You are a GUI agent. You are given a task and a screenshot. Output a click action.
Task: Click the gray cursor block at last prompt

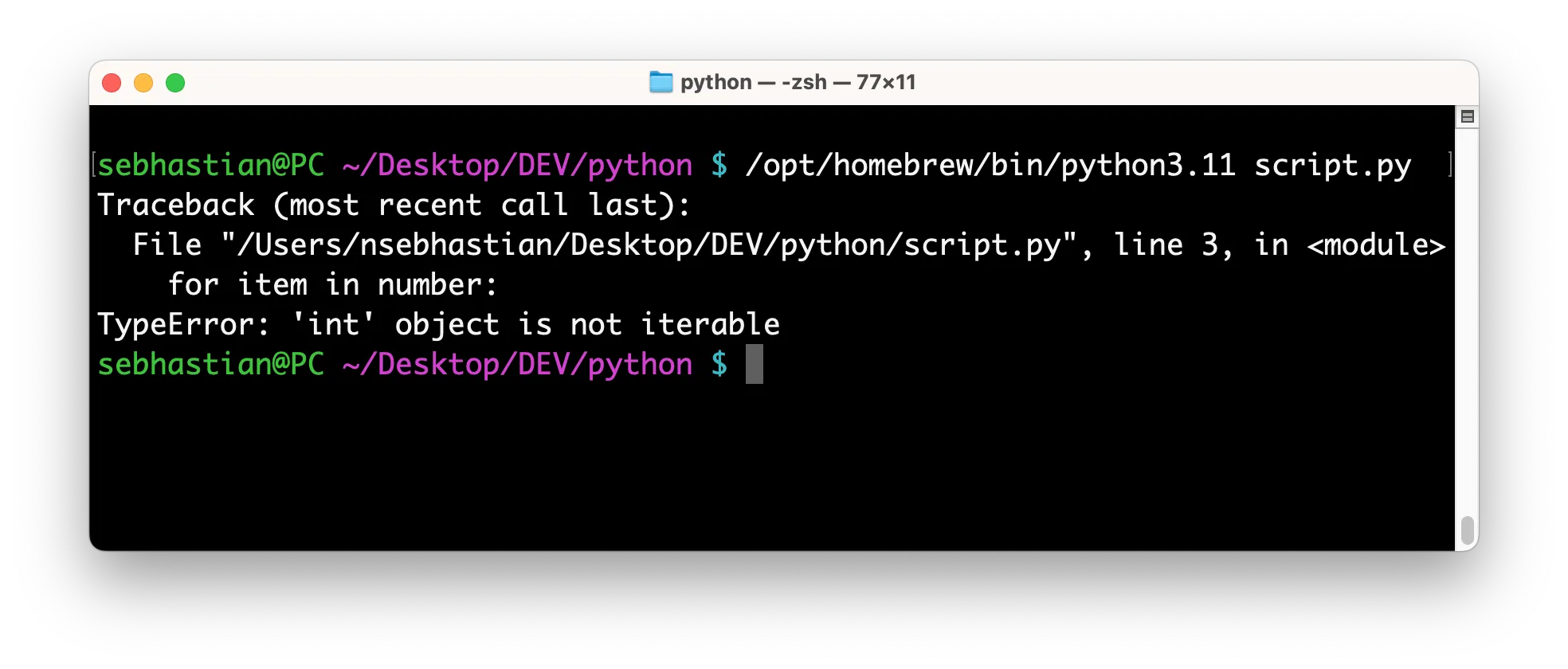tap(754, 364)
